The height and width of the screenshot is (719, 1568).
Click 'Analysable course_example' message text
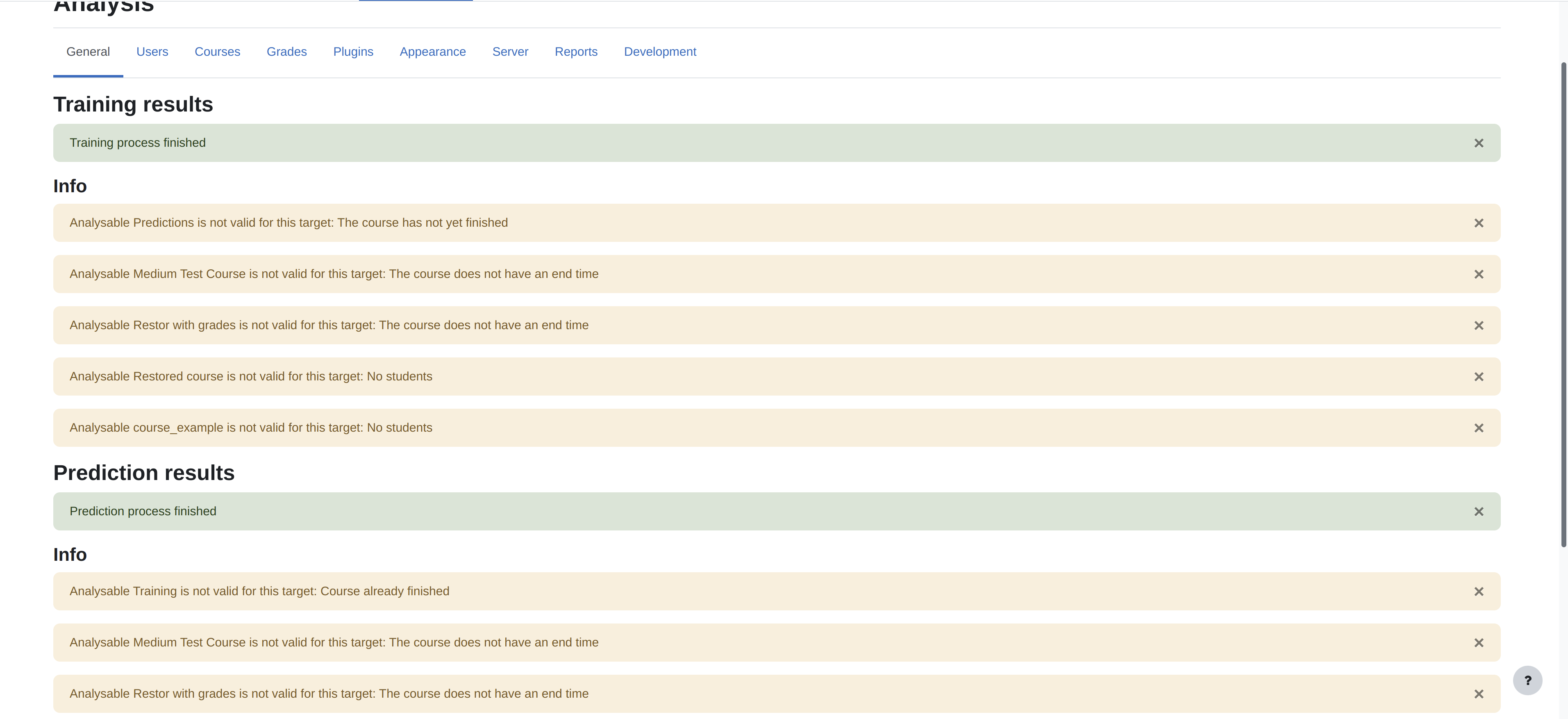pyautogui.click(x=251, y=428)
